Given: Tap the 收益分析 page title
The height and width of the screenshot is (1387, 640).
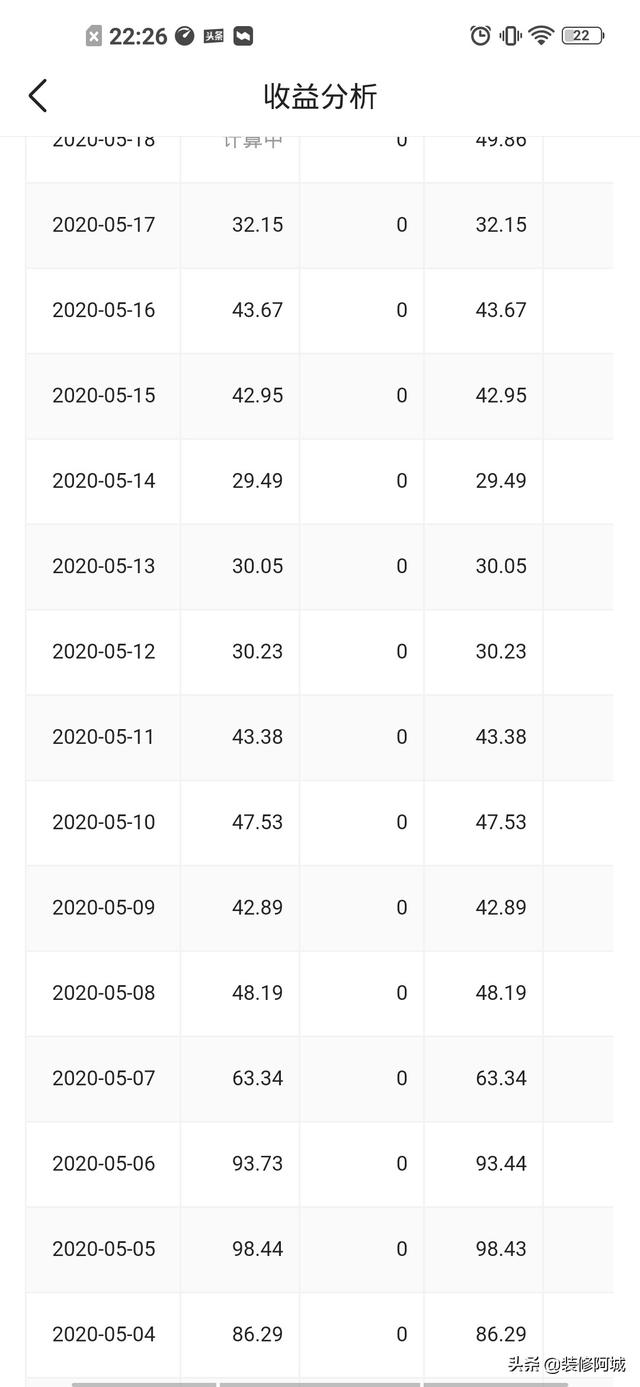Looking at the screenshot, I should (320, 96).
